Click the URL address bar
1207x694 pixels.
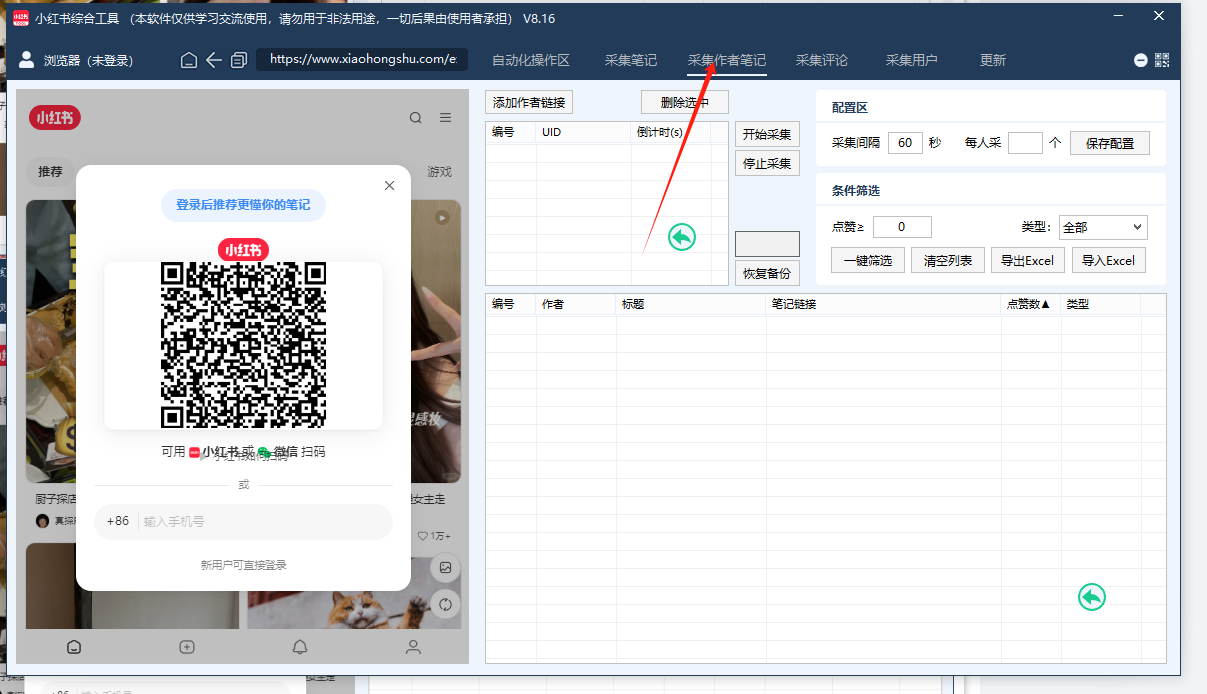click(362, 59)
